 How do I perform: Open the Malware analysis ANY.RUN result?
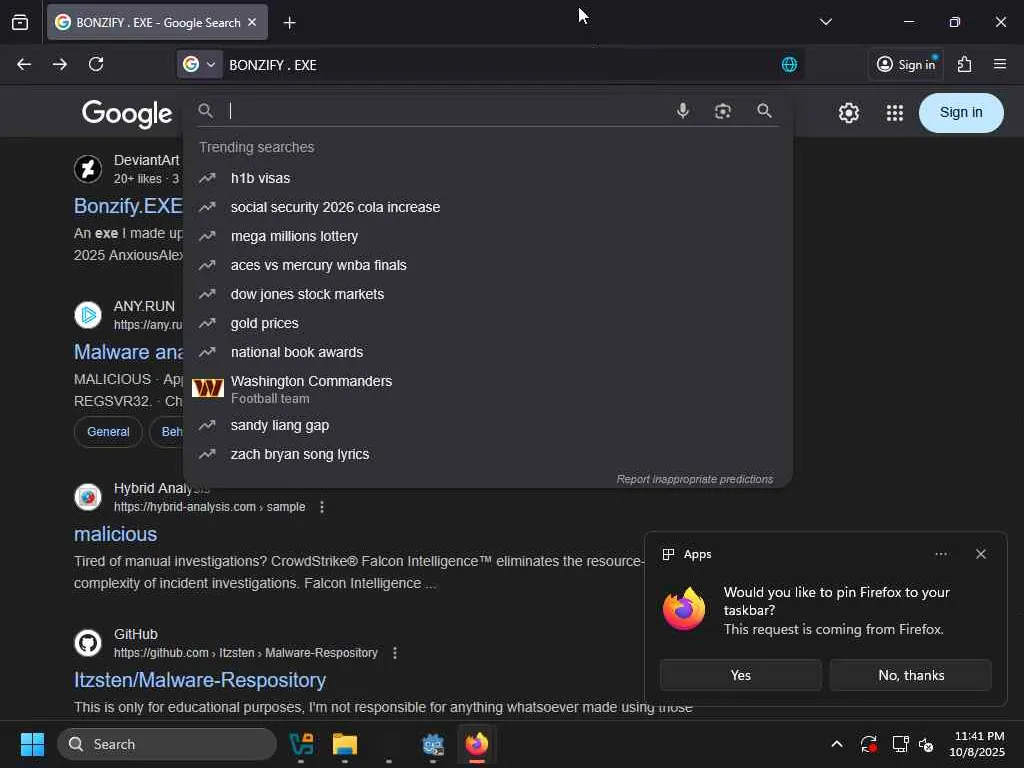pyautogui.click(x=128, y=352)
